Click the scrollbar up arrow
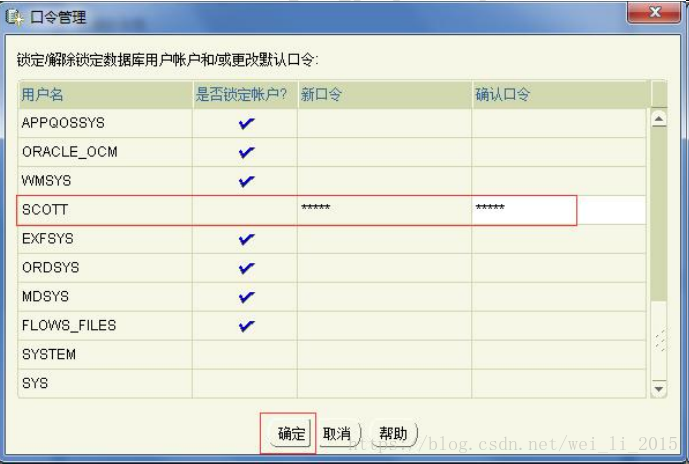The height and width of the screenshot is (464, 689). coord(659,119)
